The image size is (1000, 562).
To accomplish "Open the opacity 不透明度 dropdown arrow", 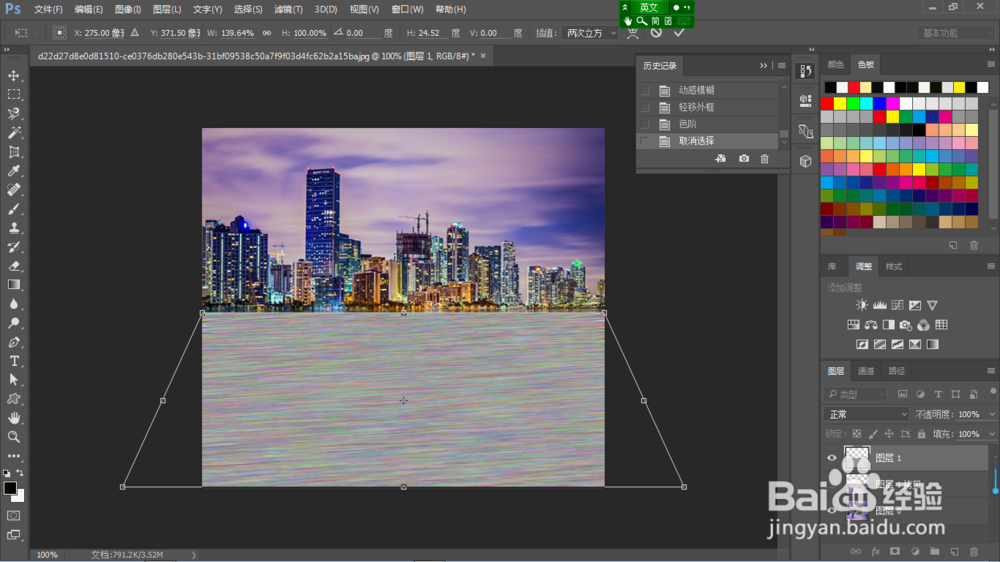I will 992,415.
